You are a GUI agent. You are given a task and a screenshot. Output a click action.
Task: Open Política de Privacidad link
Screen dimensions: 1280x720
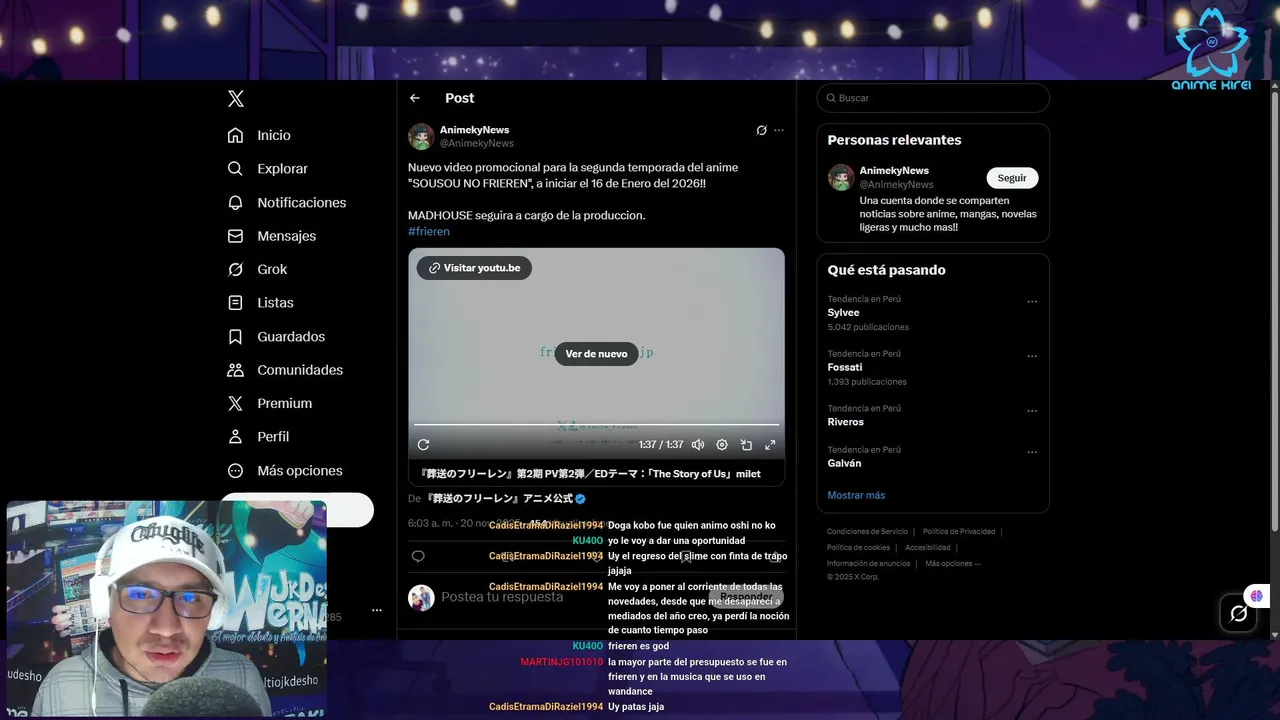[959, 532]
